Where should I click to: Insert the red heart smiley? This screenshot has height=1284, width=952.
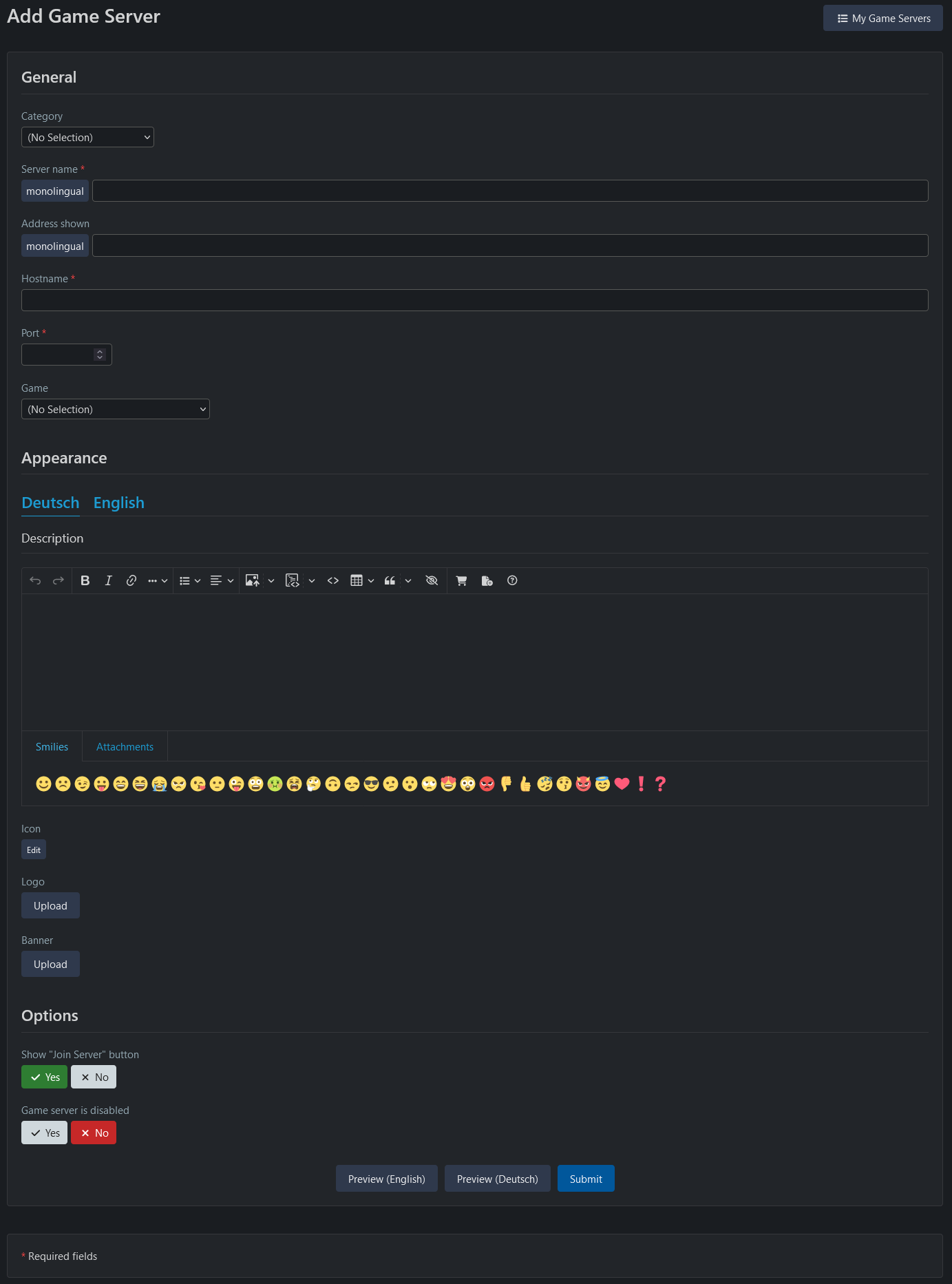[x=622, y=783]
